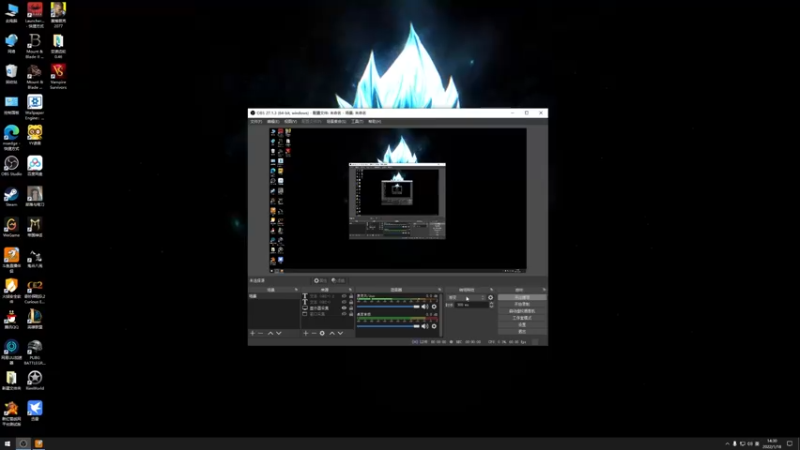The width and height of the screenshot is (800, 450).
Task: Open Baidu Netdisk desktop shortcut
Action: coord(35,166)
